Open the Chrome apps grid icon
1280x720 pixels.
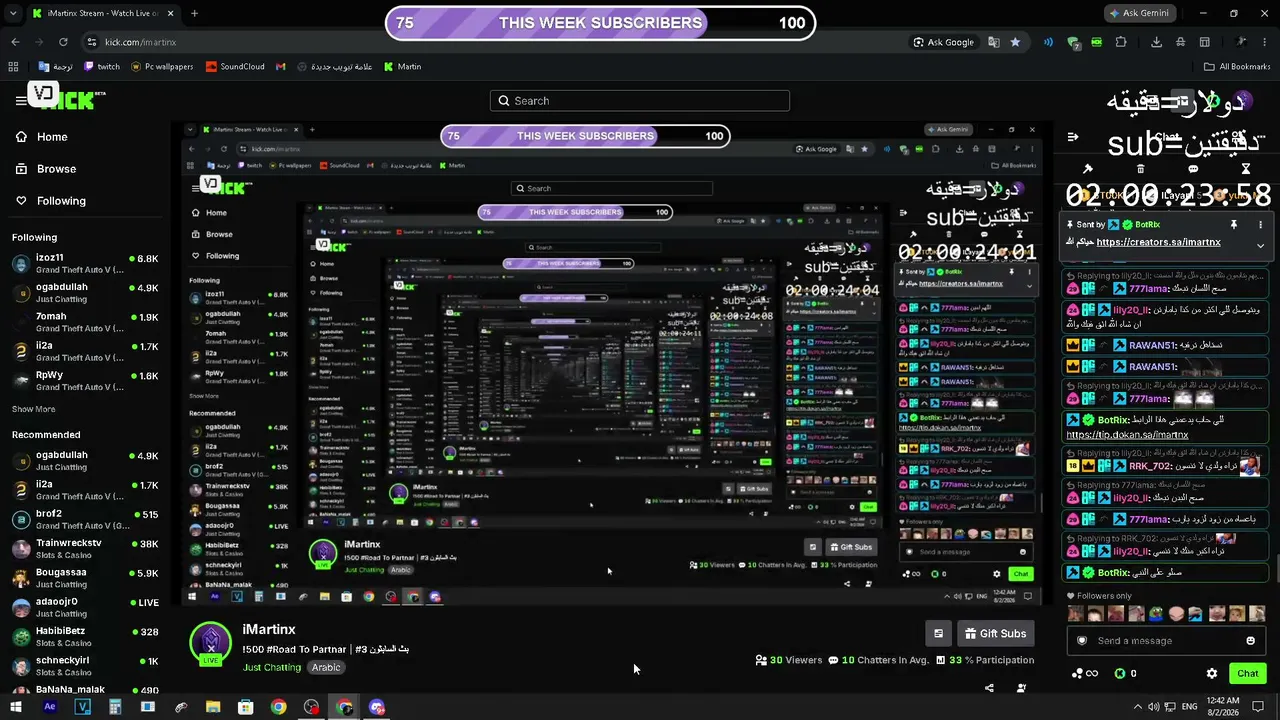[x=13, y=67]
